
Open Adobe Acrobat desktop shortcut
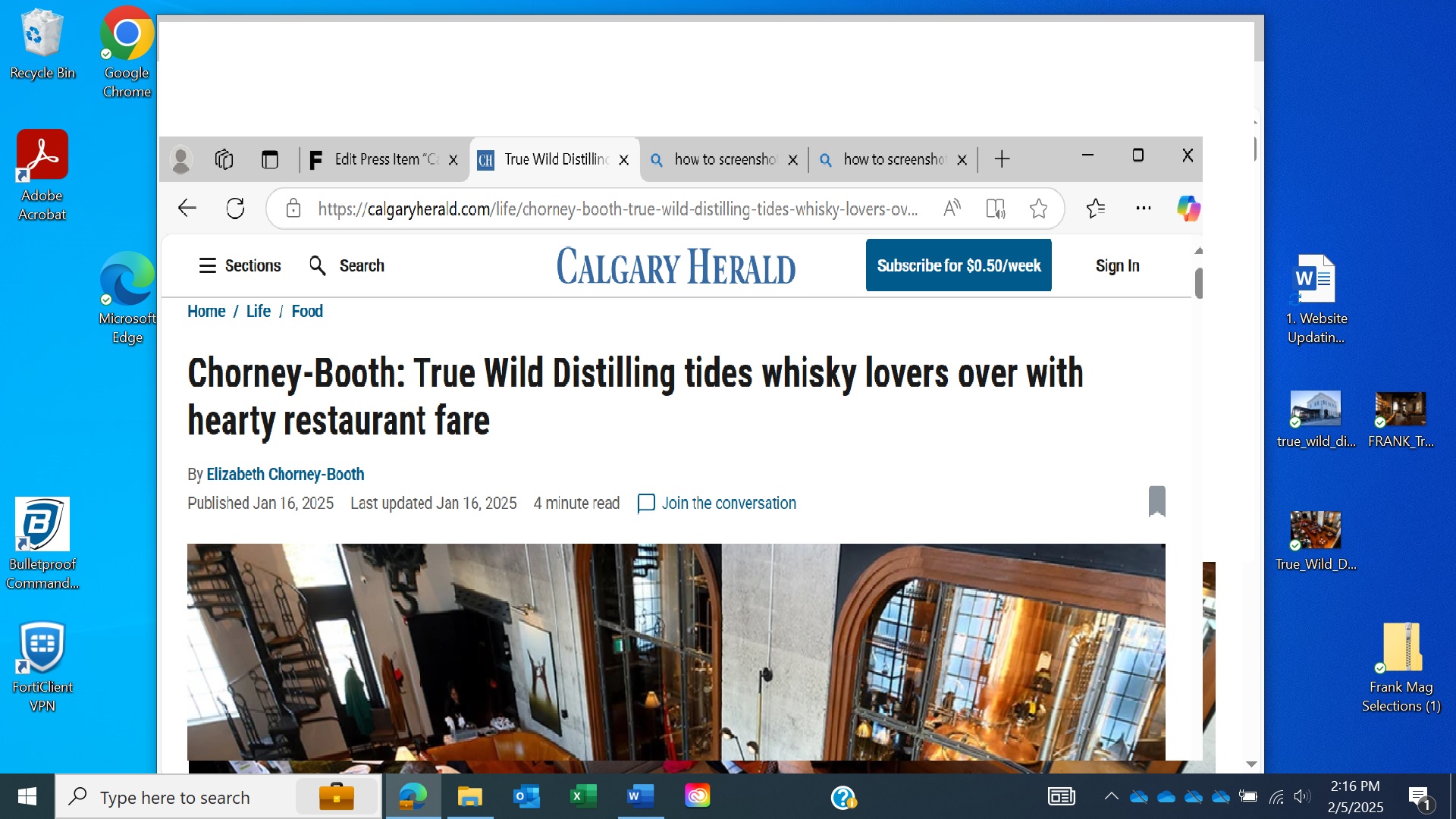coord(42,175)
